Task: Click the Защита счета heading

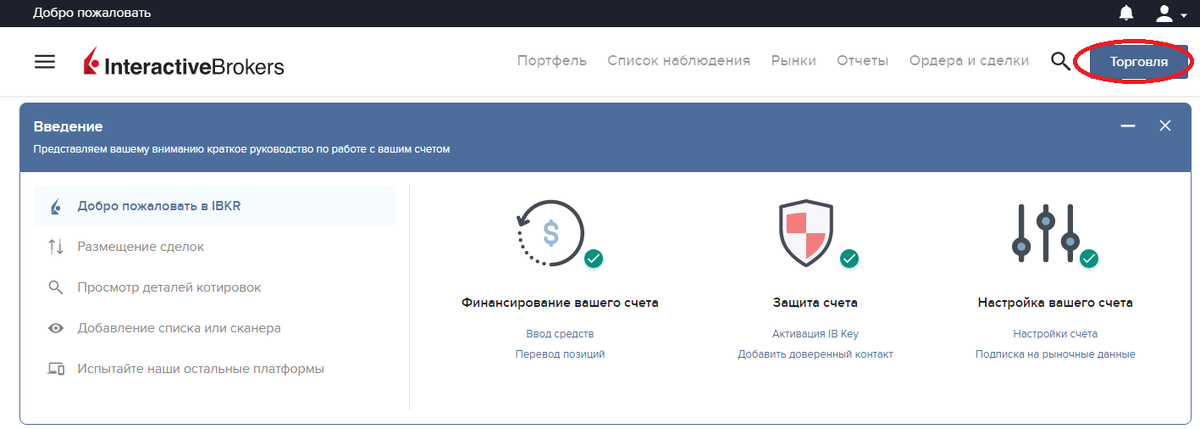Action: click(815, 302)
